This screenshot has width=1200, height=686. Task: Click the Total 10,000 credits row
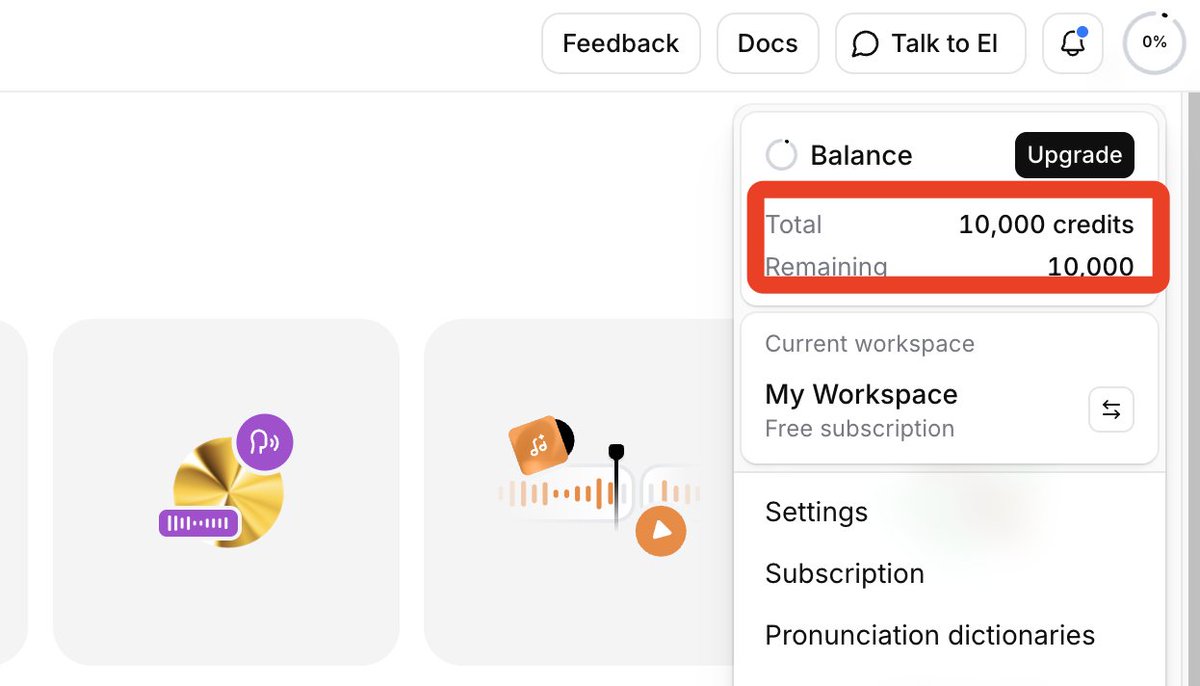[x=949, y=224]
